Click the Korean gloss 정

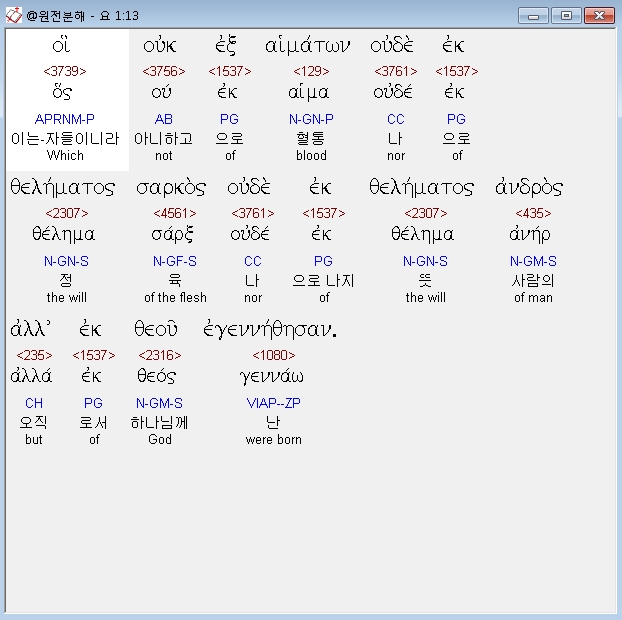tap(66, 280)
